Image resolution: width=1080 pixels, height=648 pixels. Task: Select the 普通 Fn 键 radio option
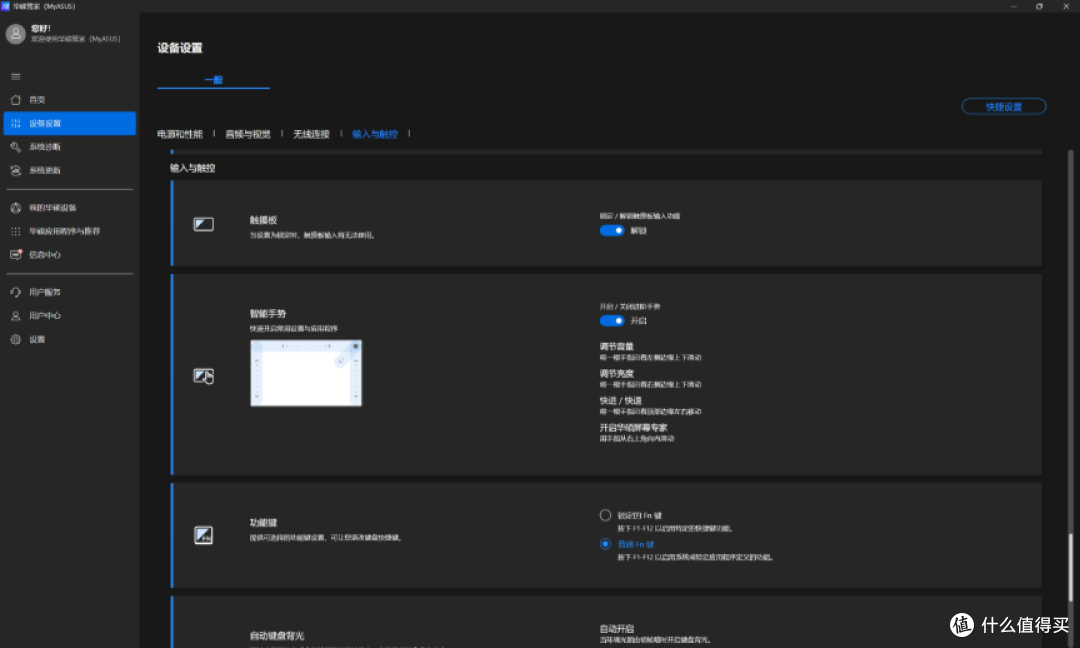tap(605, 544)
